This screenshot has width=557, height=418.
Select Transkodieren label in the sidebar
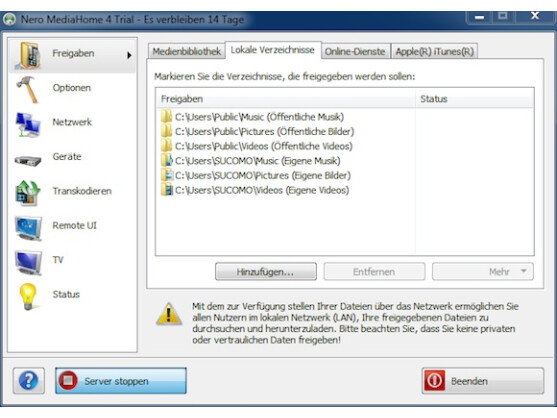82,191
